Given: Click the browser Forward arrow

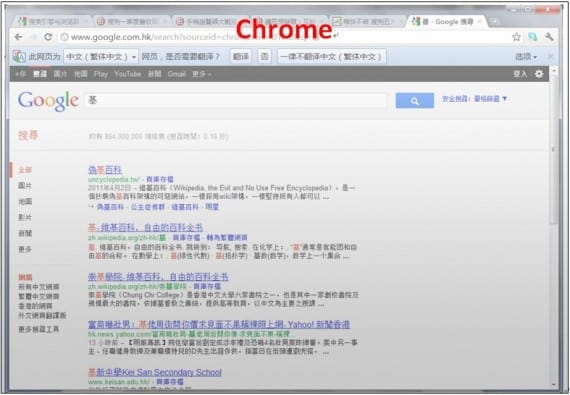Looking at the screenshot, I should [x=33, y=37].
